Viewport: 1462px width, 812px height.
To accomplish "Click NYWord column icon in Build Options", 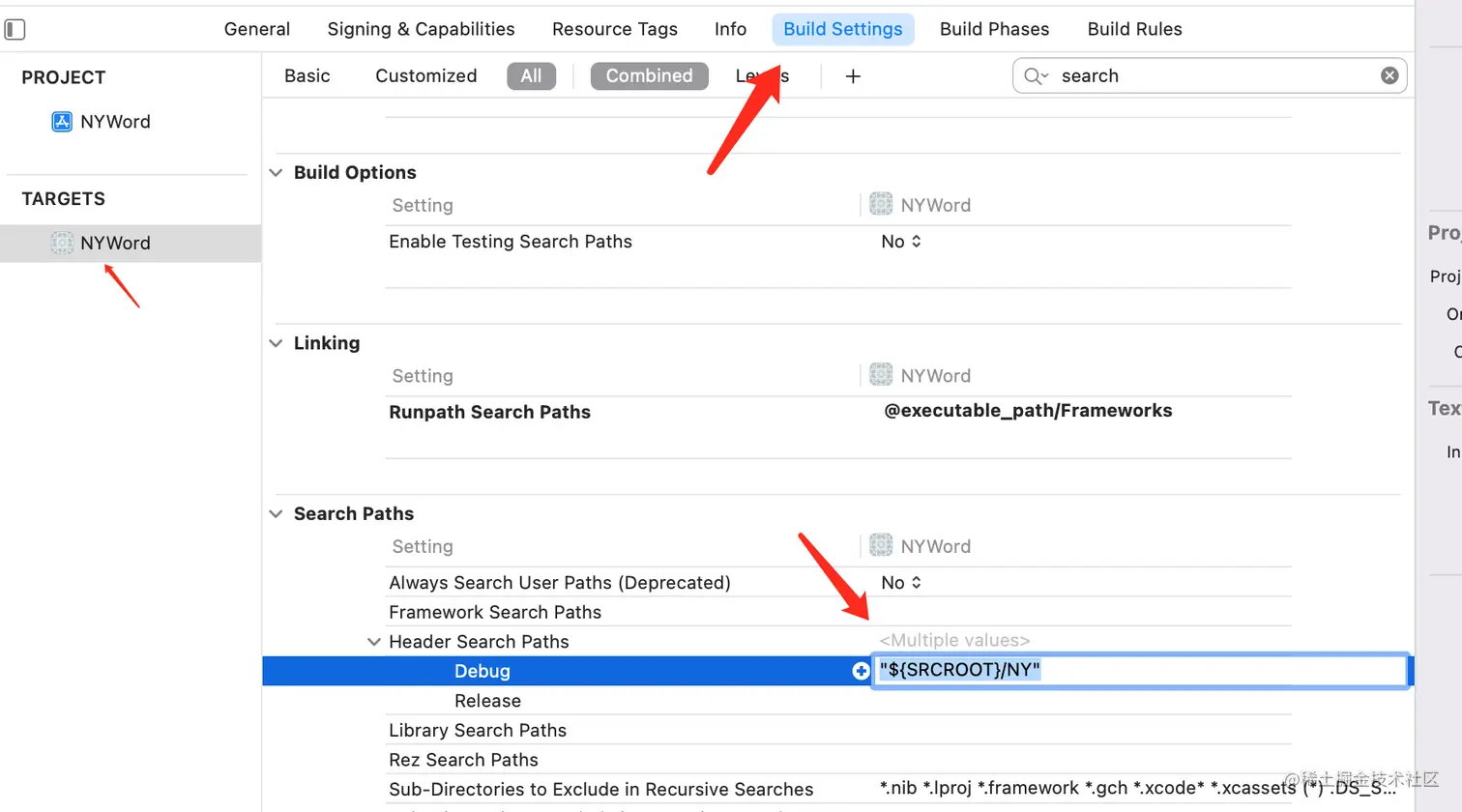I will [x=881, y=205].
